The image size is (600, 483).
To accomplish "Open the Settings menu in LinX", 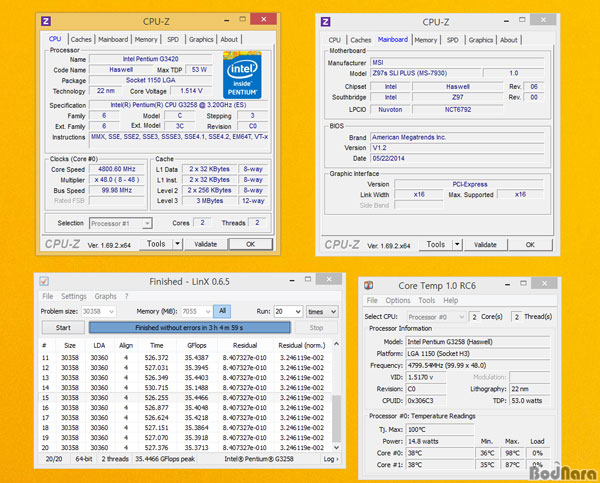I will pos(74,296).
